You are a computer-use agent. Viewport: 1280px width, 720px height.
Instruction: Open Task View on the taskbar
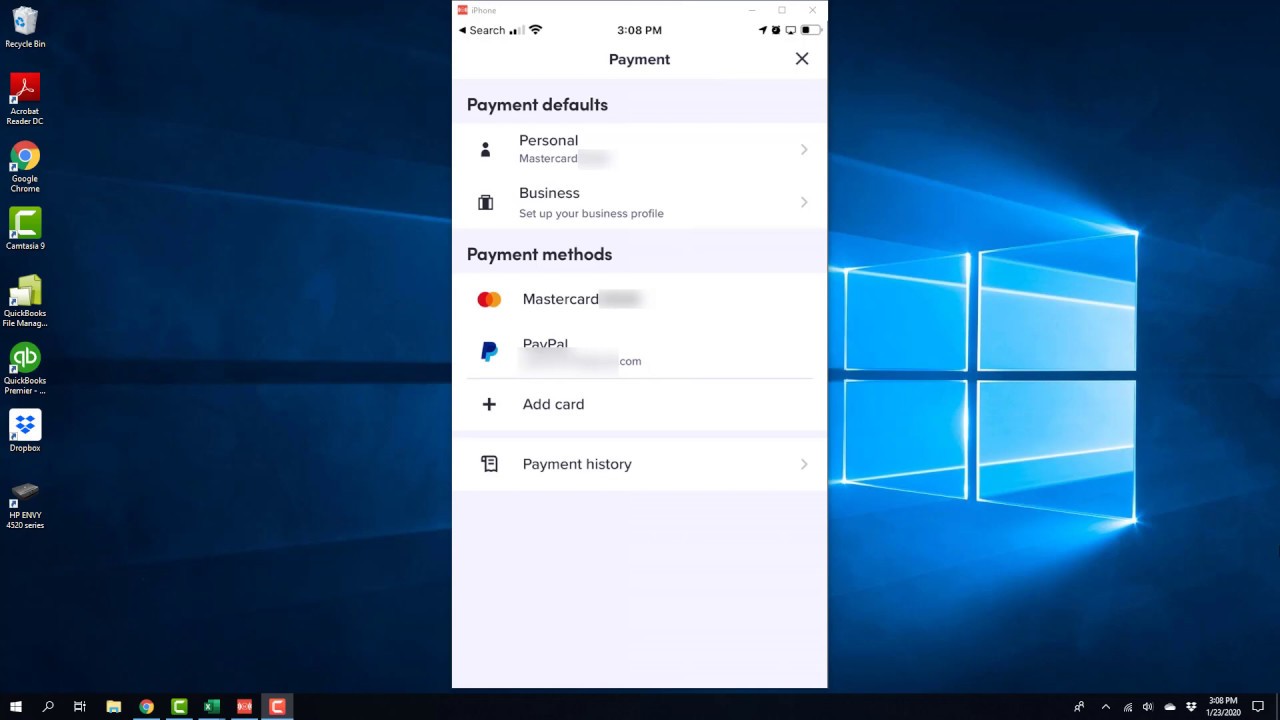click(x=80, y=706)
